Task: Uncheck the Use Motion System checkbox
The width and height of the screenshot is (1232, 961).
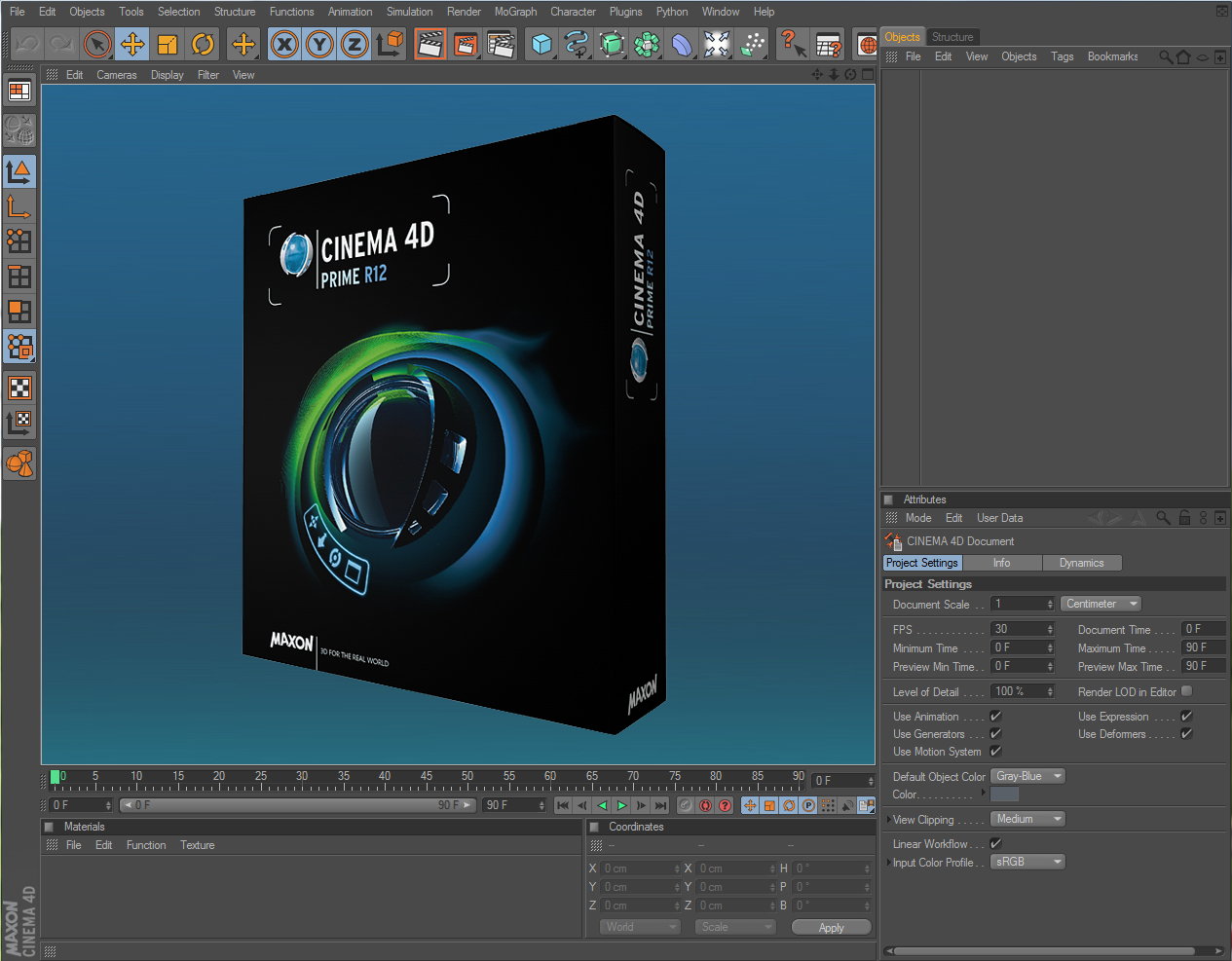Action: [x=995, y=751]
